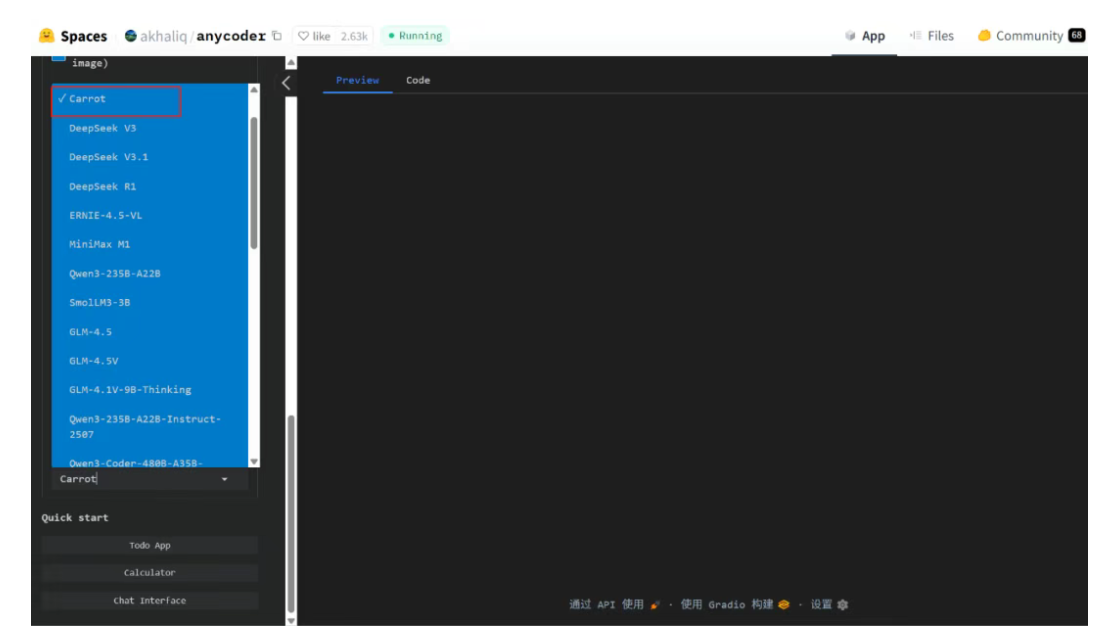Choose DeepSeek R1 from the list
Viewport: 1110px width, 642px height.
point(150,187)
